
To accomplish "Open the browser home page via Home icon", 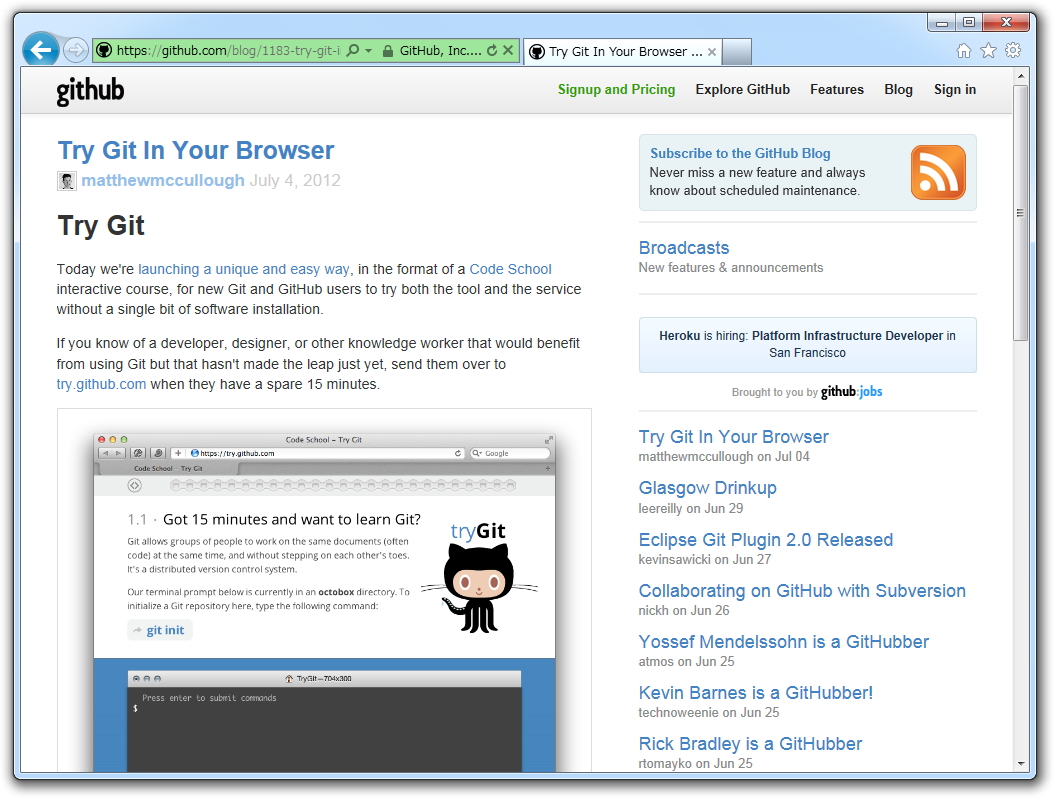I will coord(963,50).
